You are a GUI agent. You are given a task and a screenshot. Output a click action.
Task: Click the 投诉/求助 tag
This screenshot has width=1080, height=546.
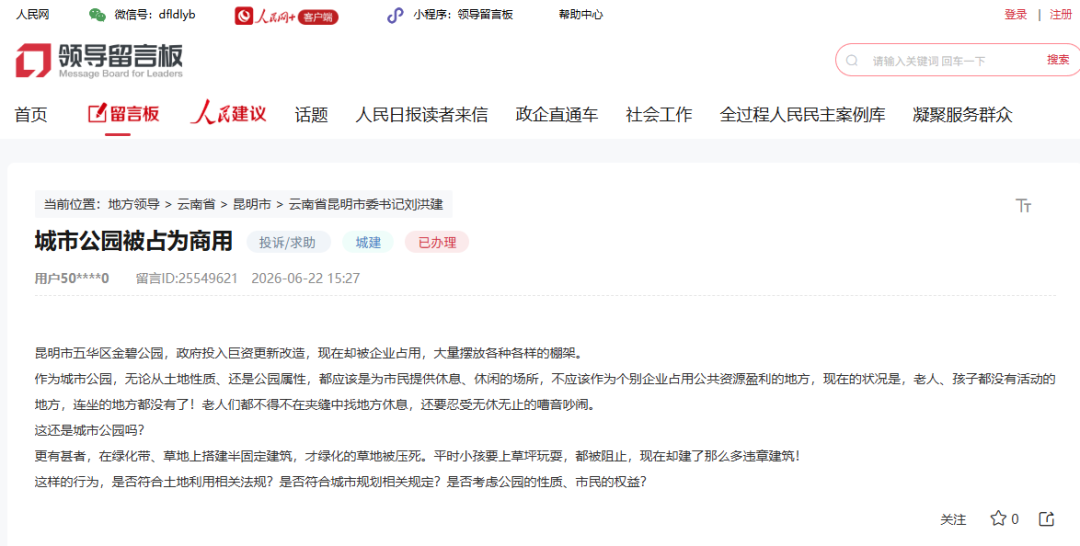pos(288,242)
